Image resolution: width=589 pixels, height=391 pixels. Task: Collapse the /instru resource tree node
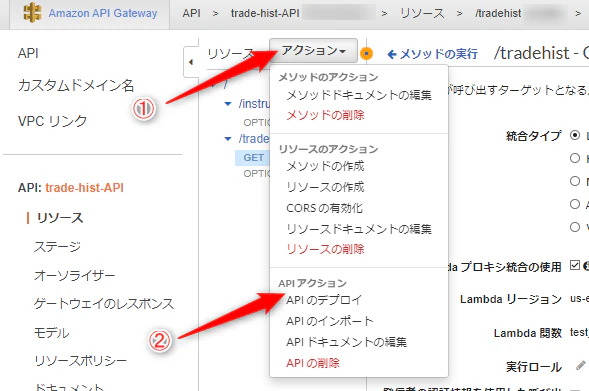point(228,104)
